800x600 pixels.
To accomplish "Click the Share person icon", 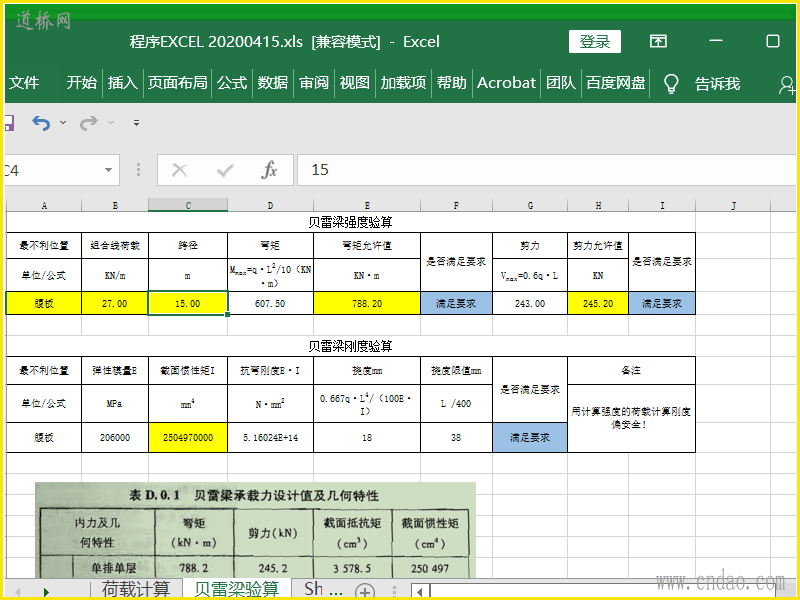I will click(x=787, y=84).
